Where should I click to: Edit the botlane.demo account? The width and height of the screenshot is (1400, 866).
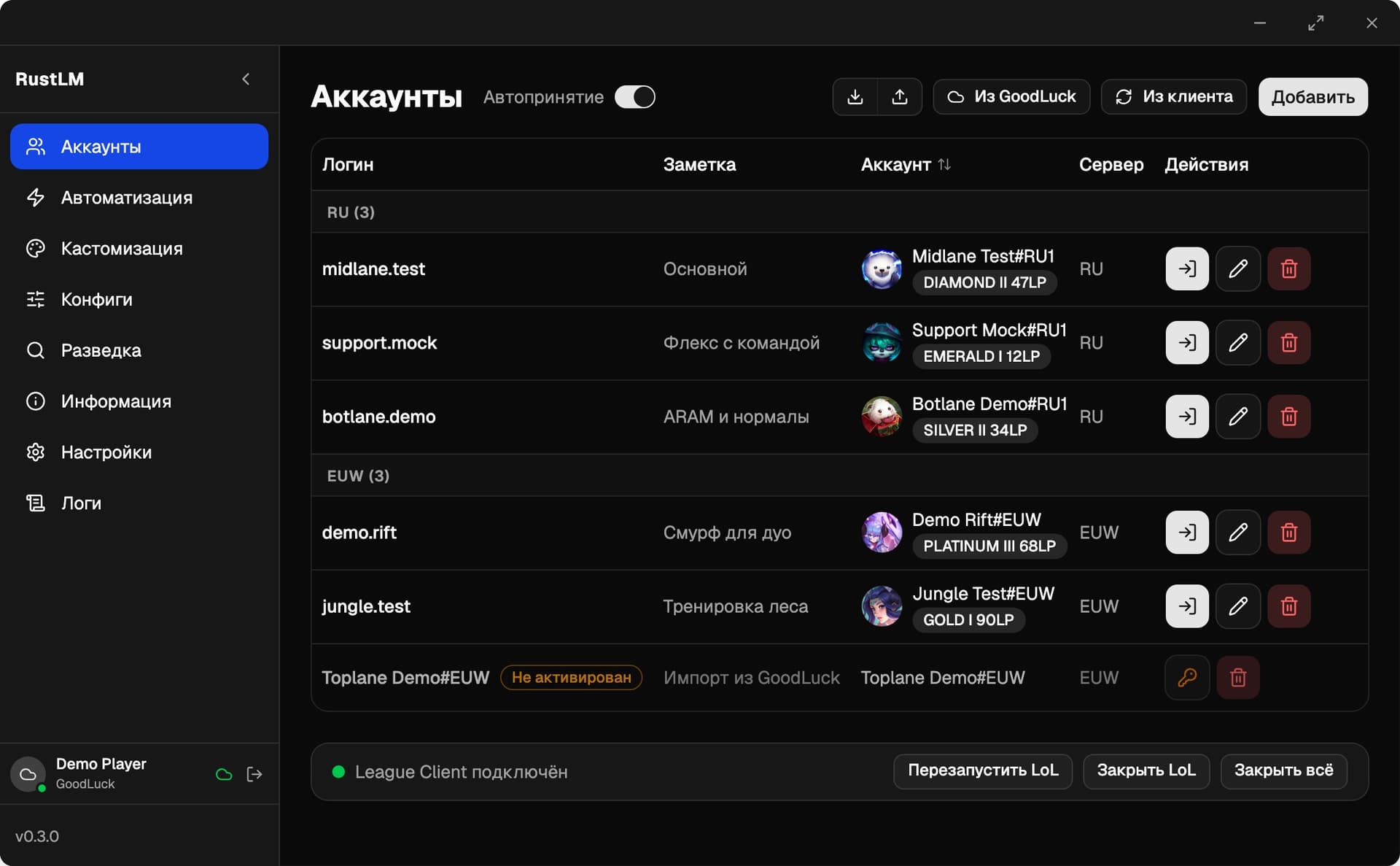[1238, 417]
